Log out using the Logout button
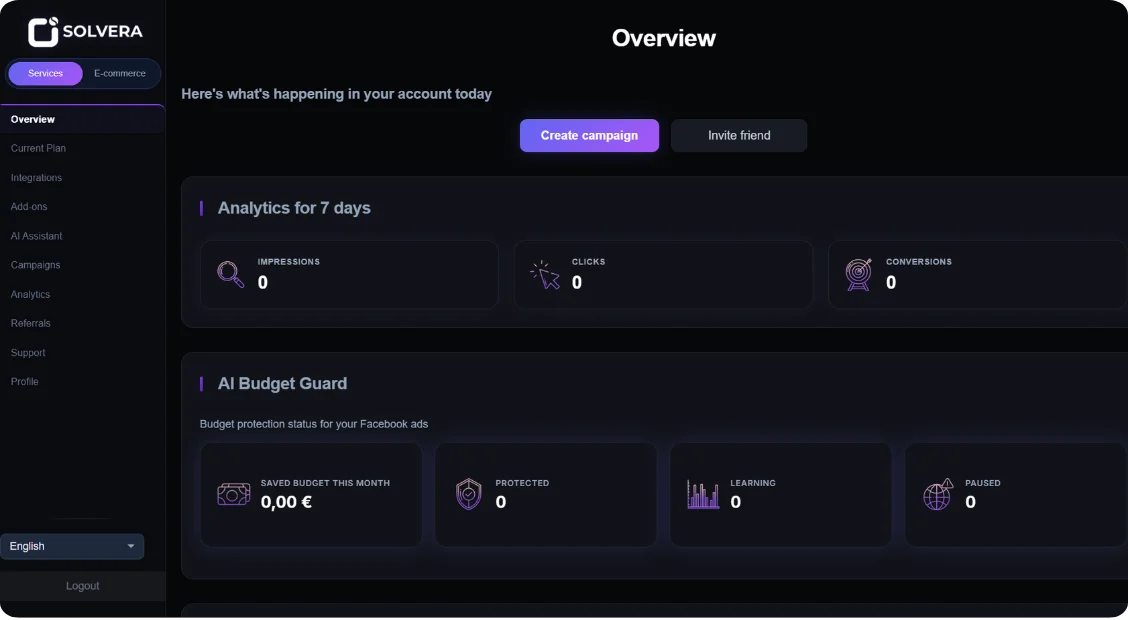 (x=82, y=586)
